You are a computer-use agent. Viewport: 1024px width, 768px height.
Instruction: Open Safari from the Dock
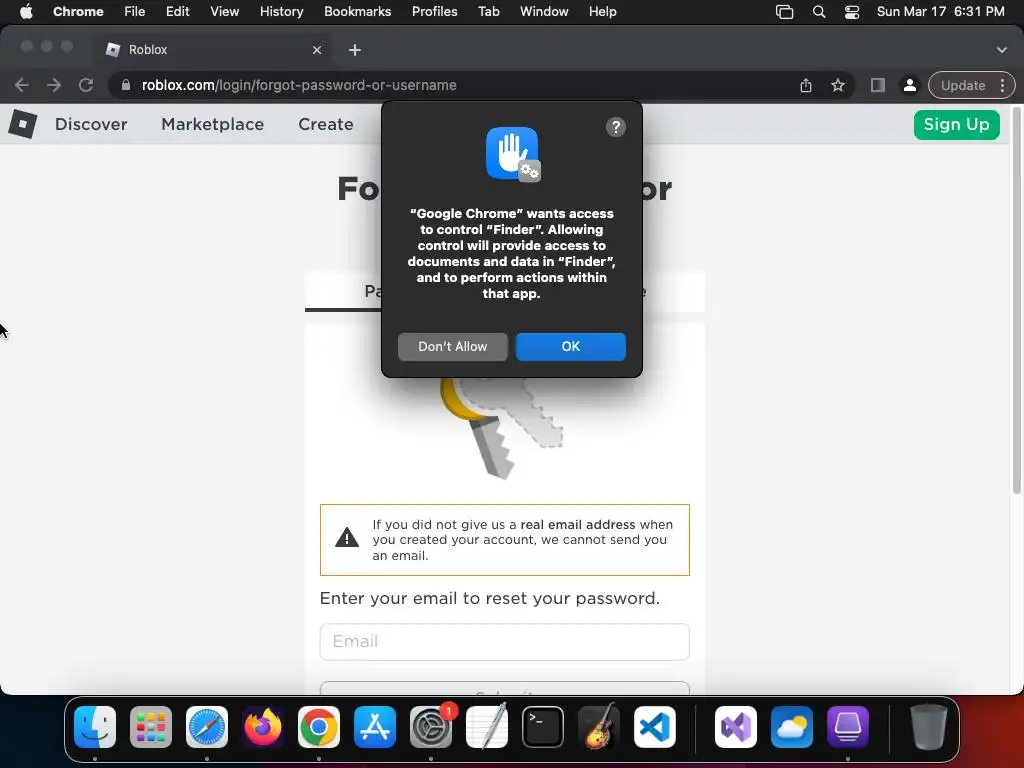(x=206, y=727)
